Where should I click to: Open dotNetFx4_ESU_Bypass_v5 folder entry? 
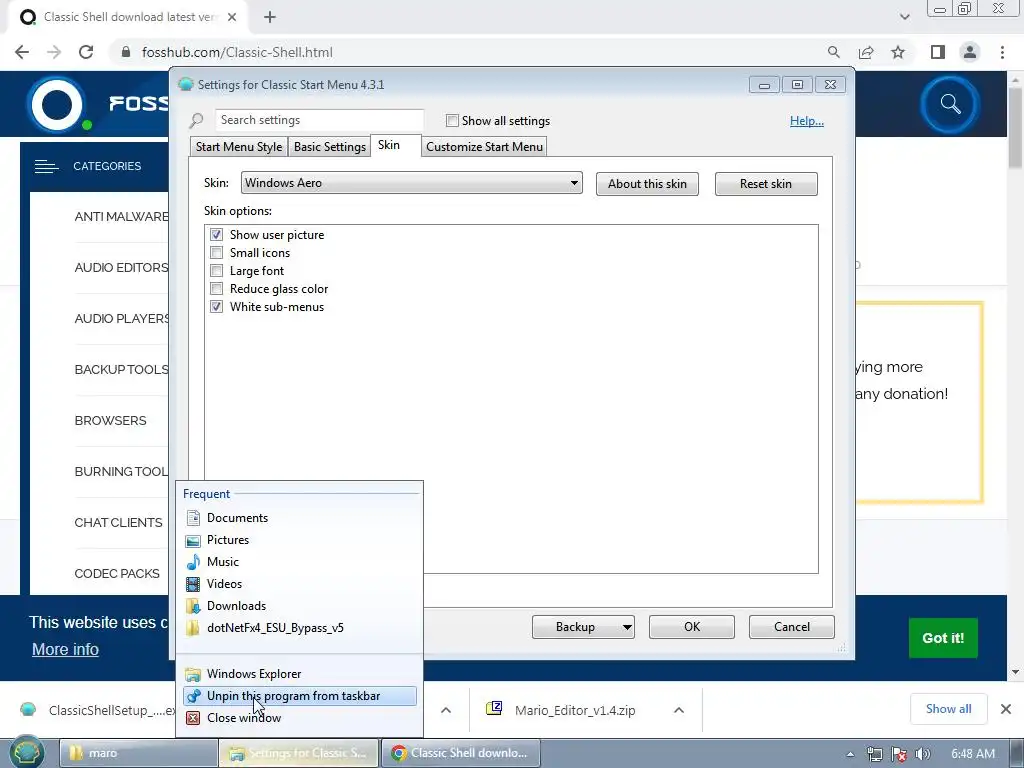pyautogui.click(x=300, y=628)
